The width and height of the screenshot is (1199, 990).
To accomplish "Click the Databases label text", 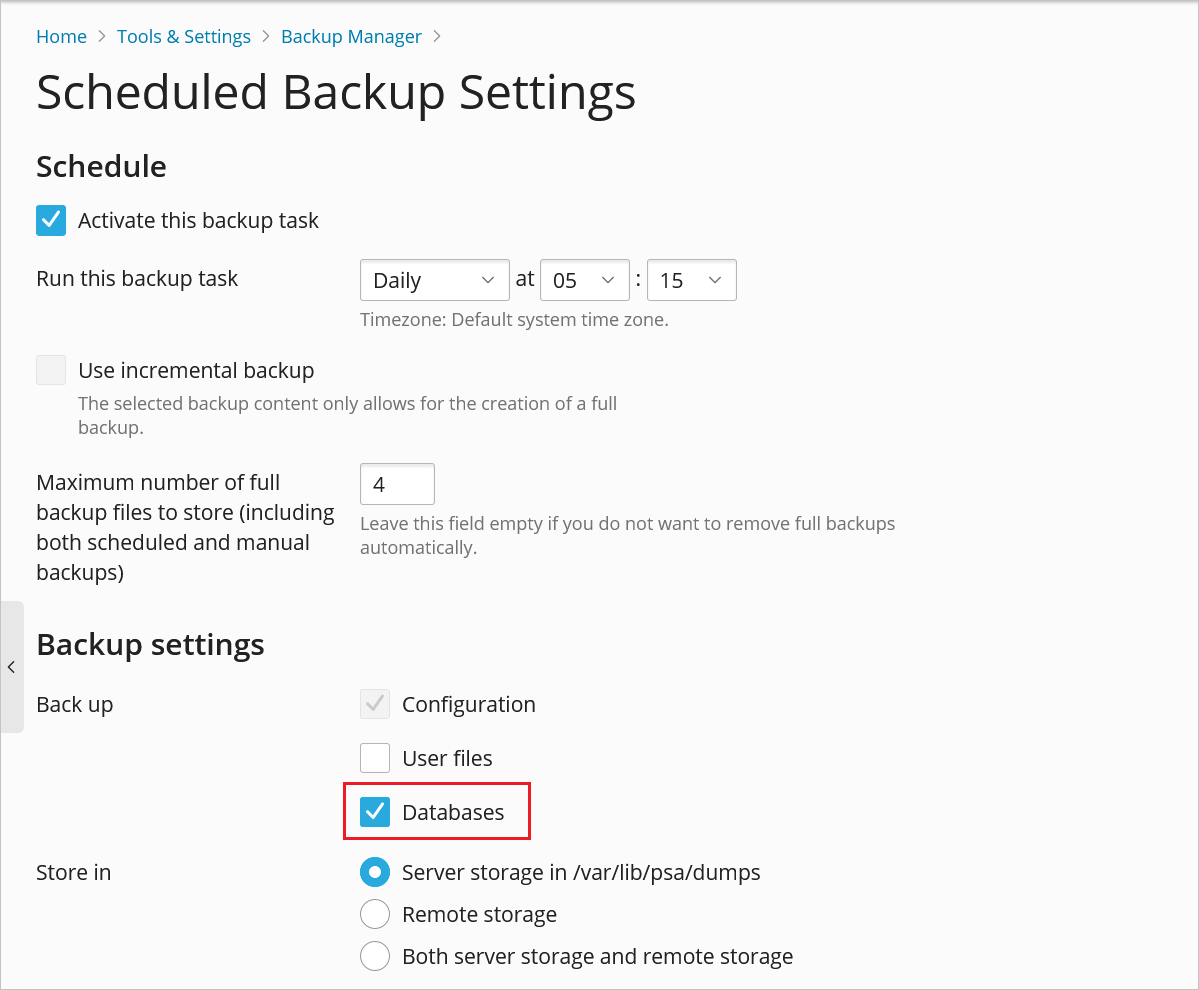I will 453,813.
